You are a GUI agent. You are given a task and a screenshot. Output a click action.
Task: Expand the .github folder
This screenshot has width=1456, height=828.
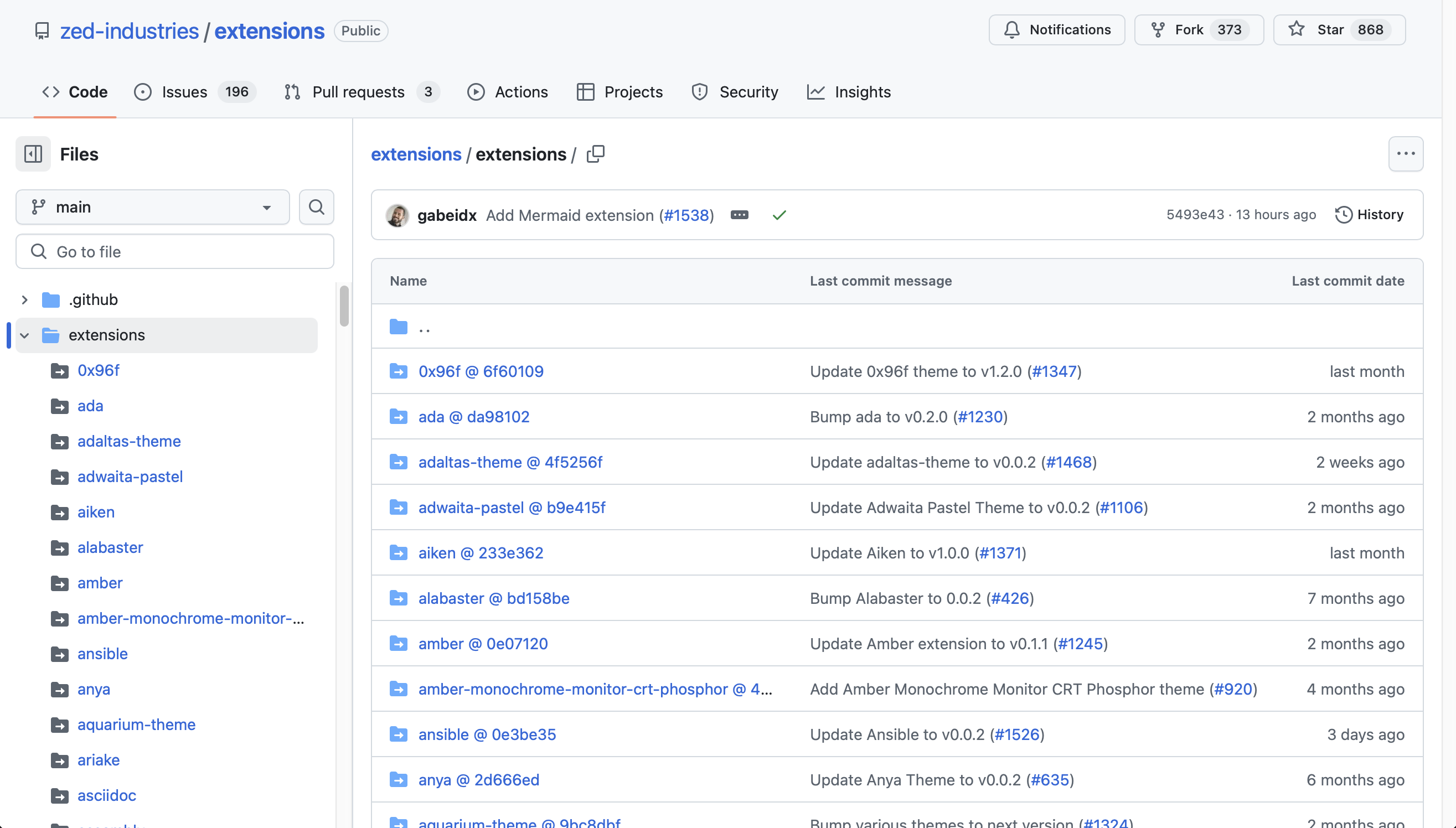click(x=24, y=299)
